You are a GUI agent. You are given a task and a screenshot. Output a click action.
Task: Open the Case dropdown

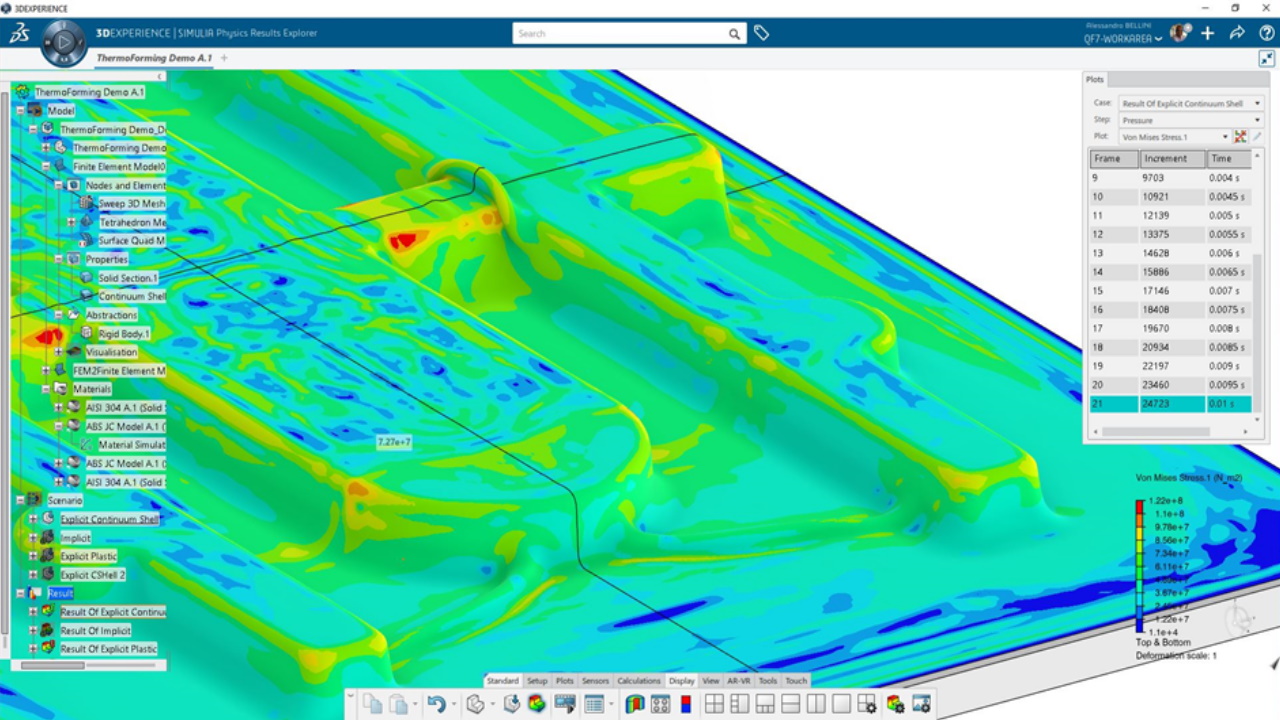click(1190, 103)
